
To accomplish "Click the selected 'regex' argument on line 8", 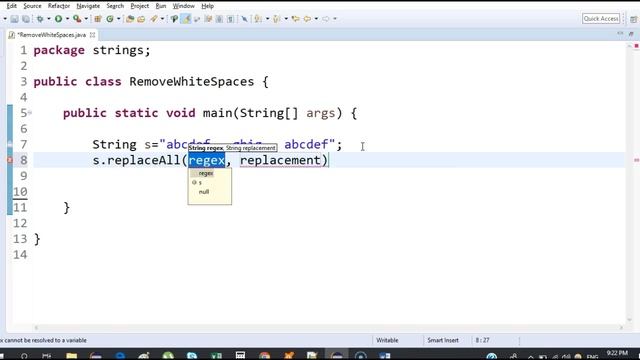I will point(207,160).
